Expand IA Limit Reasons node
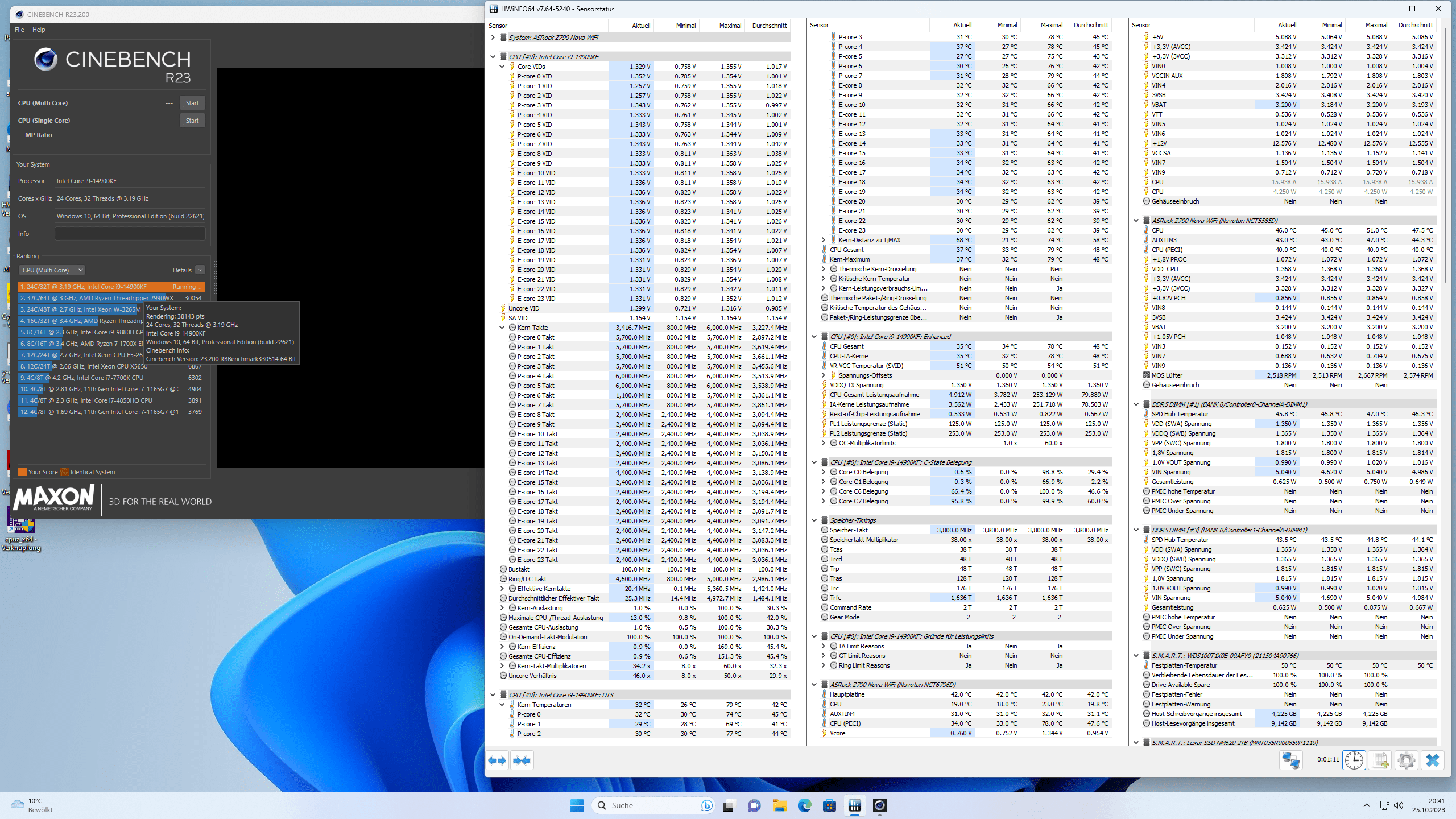The width and height of the screenshot is (1456, 819). pos(823,646)
